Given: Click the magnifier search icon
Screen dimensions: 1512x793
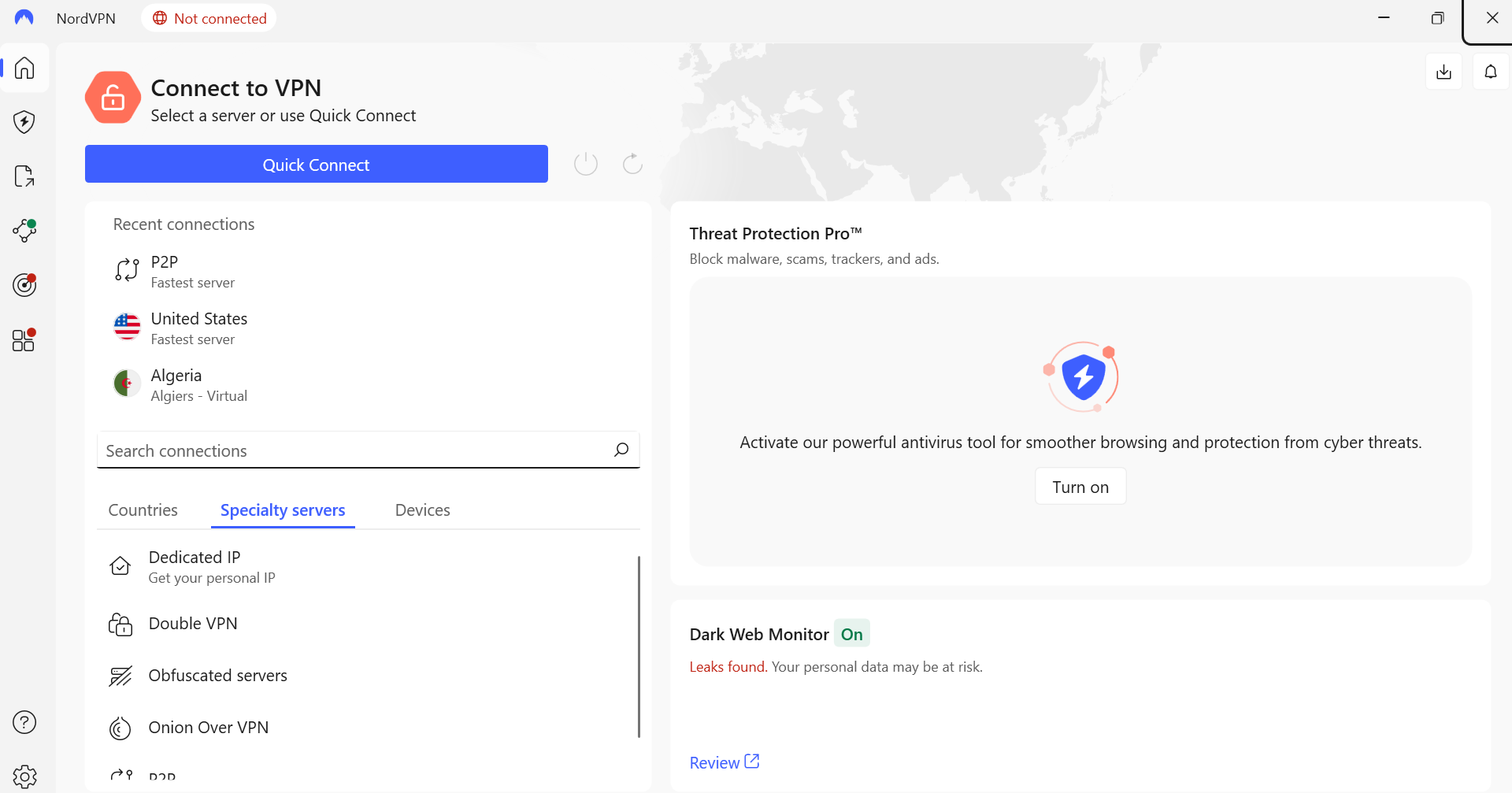Looking at the screenshot, I should point(621,450).
